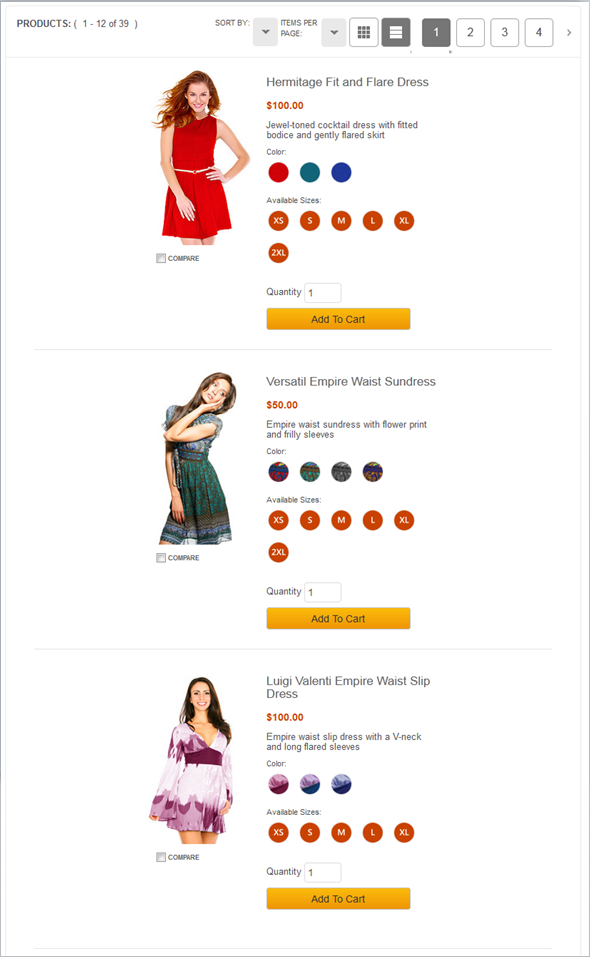Switch to list view layout
This screenshot has height=957, width=590.
tap(396, 32)
